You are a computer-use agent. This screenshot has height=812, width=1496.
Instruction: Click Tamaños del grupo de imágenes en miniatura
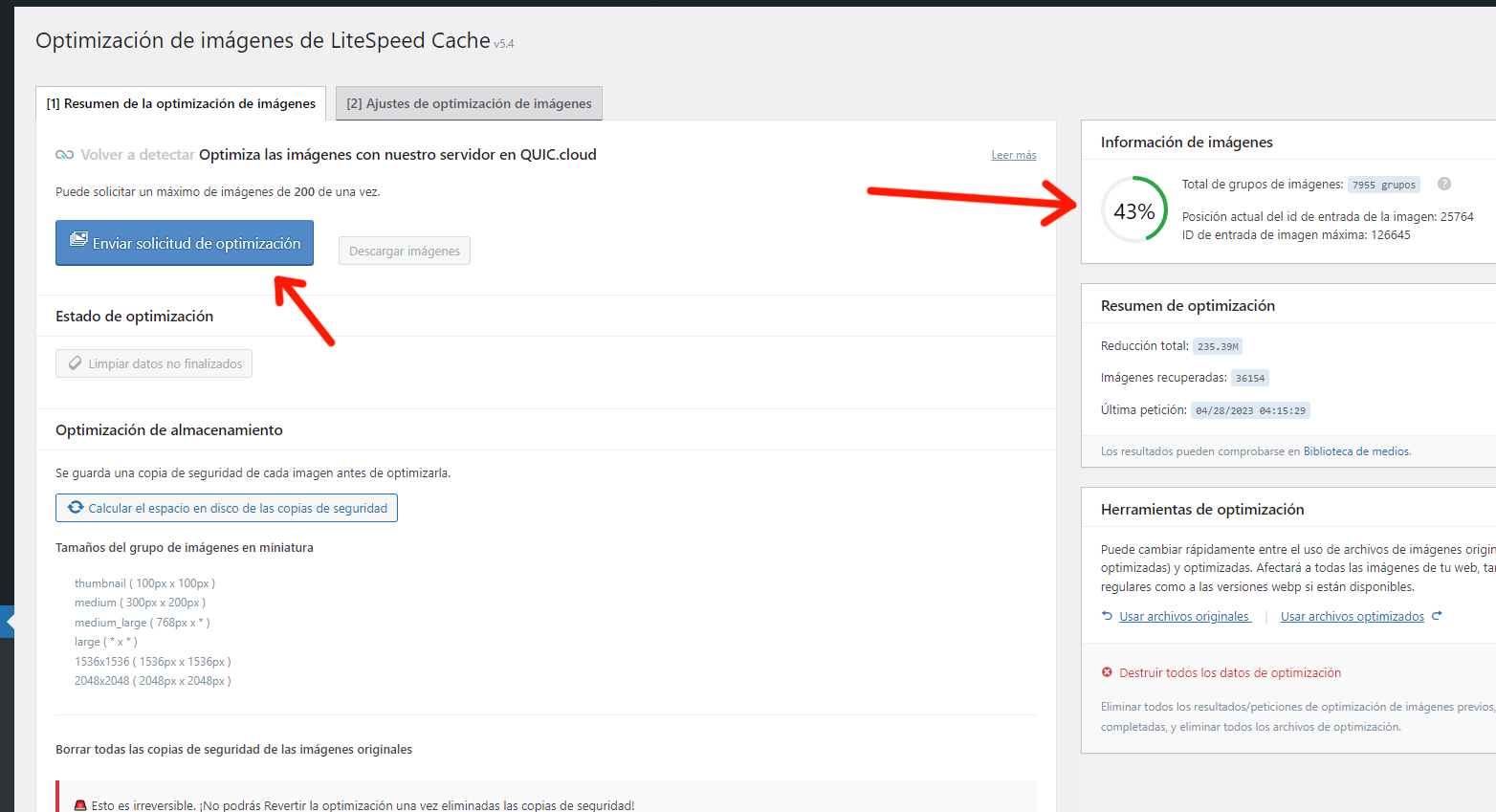coord(185,548)
